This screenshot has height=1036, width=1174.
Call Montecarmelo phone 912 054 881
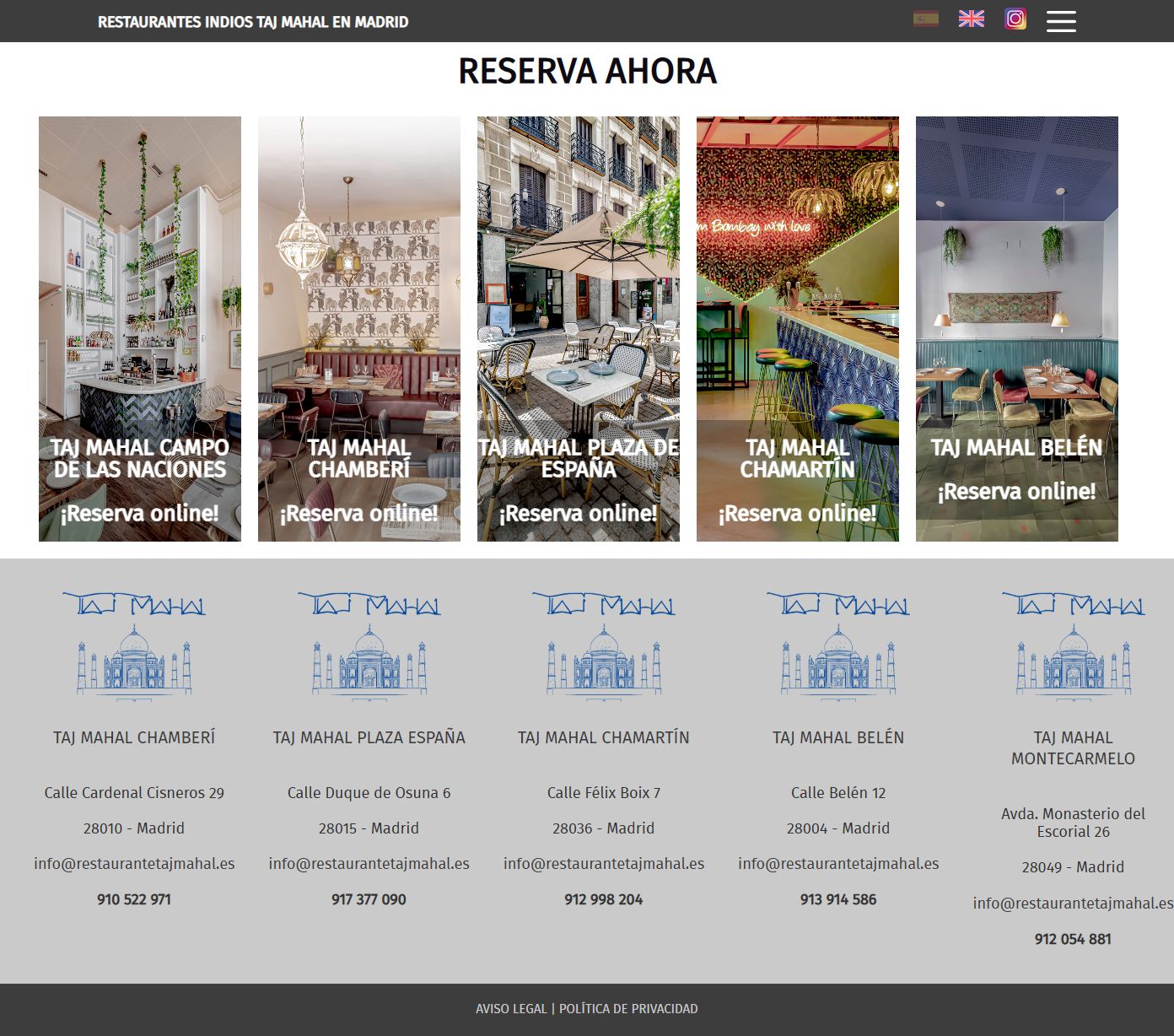(1073, 939)
